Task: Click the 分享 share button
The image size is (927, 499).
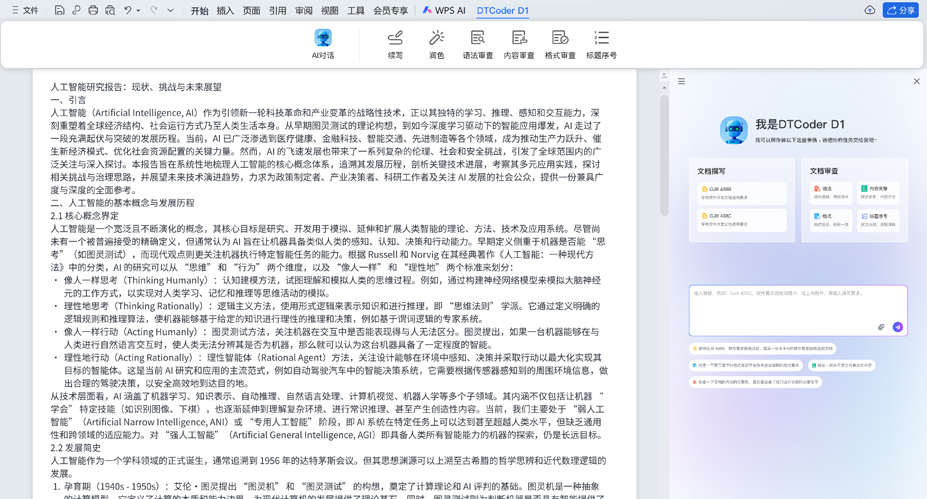Action: tap(900, 10)
